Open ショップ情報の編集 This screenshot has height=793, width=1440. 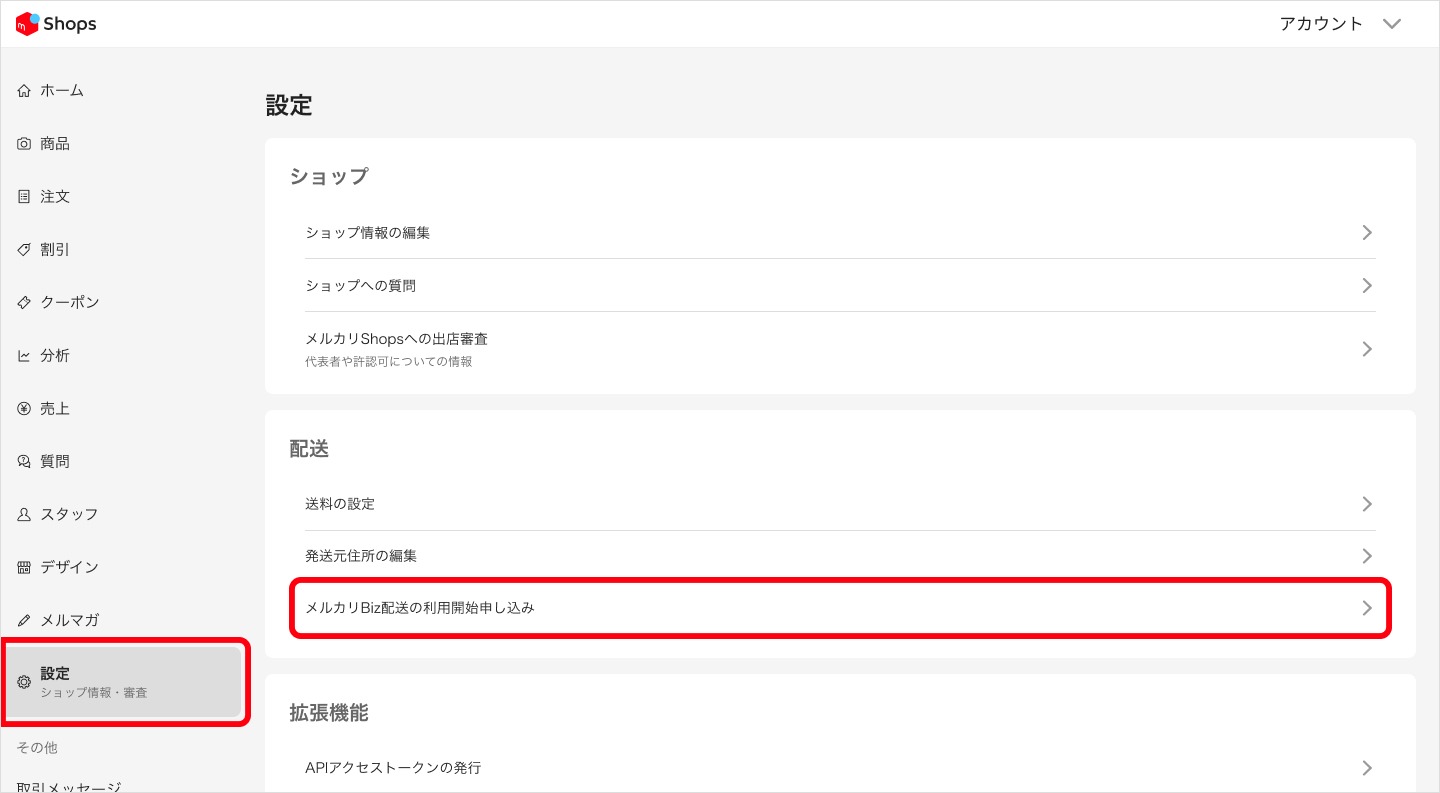[367, 232]
